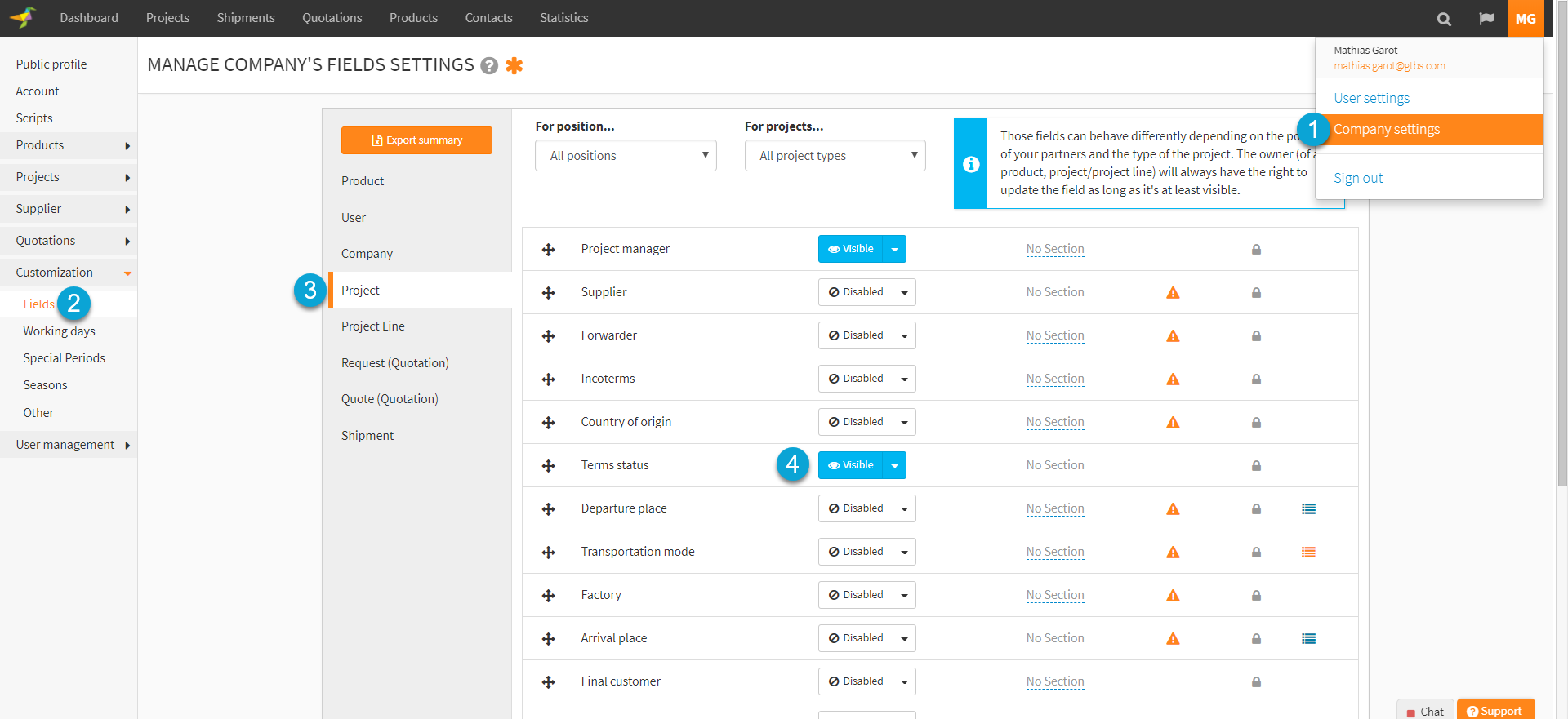
Task: Open the All positions dropdown
Action: (626, 156)
